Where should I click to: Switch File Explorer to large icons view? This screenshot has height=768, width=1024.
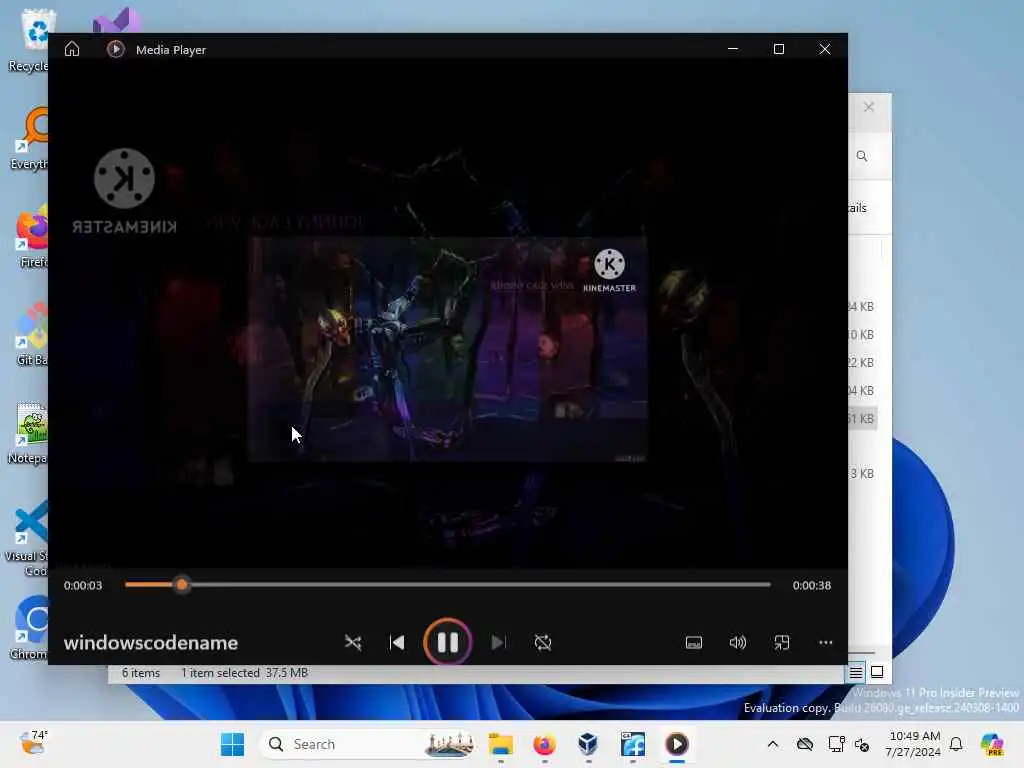(877, 672)
